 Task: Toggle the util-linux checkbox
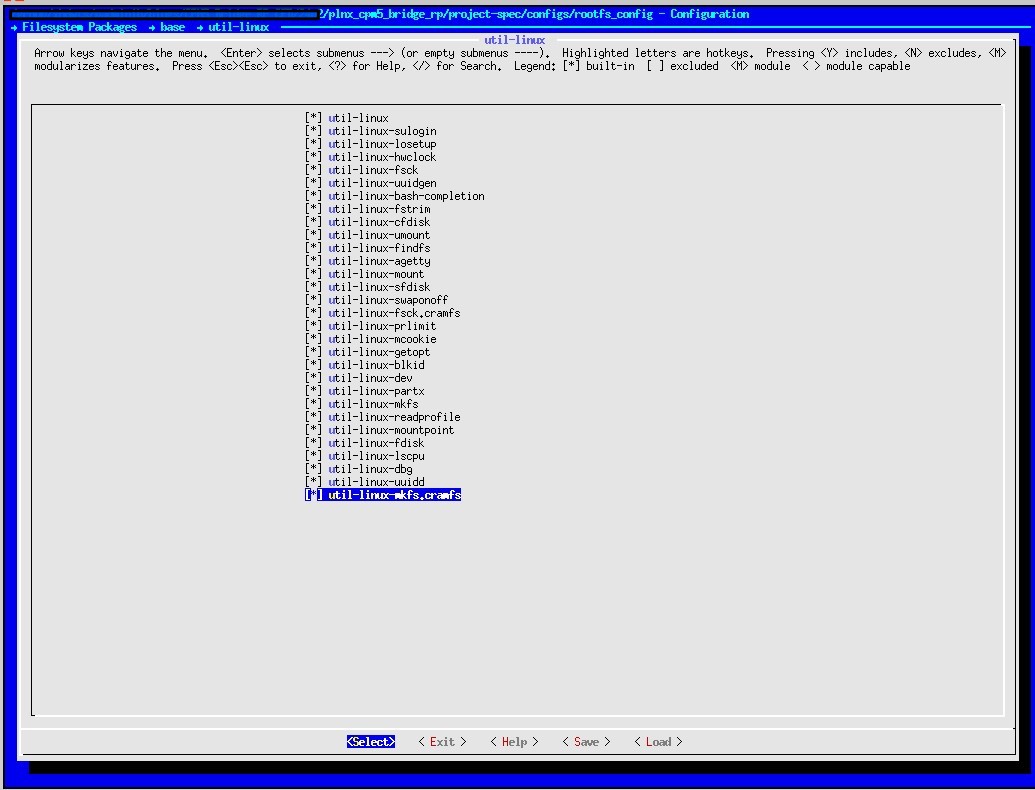coord(314,118)
